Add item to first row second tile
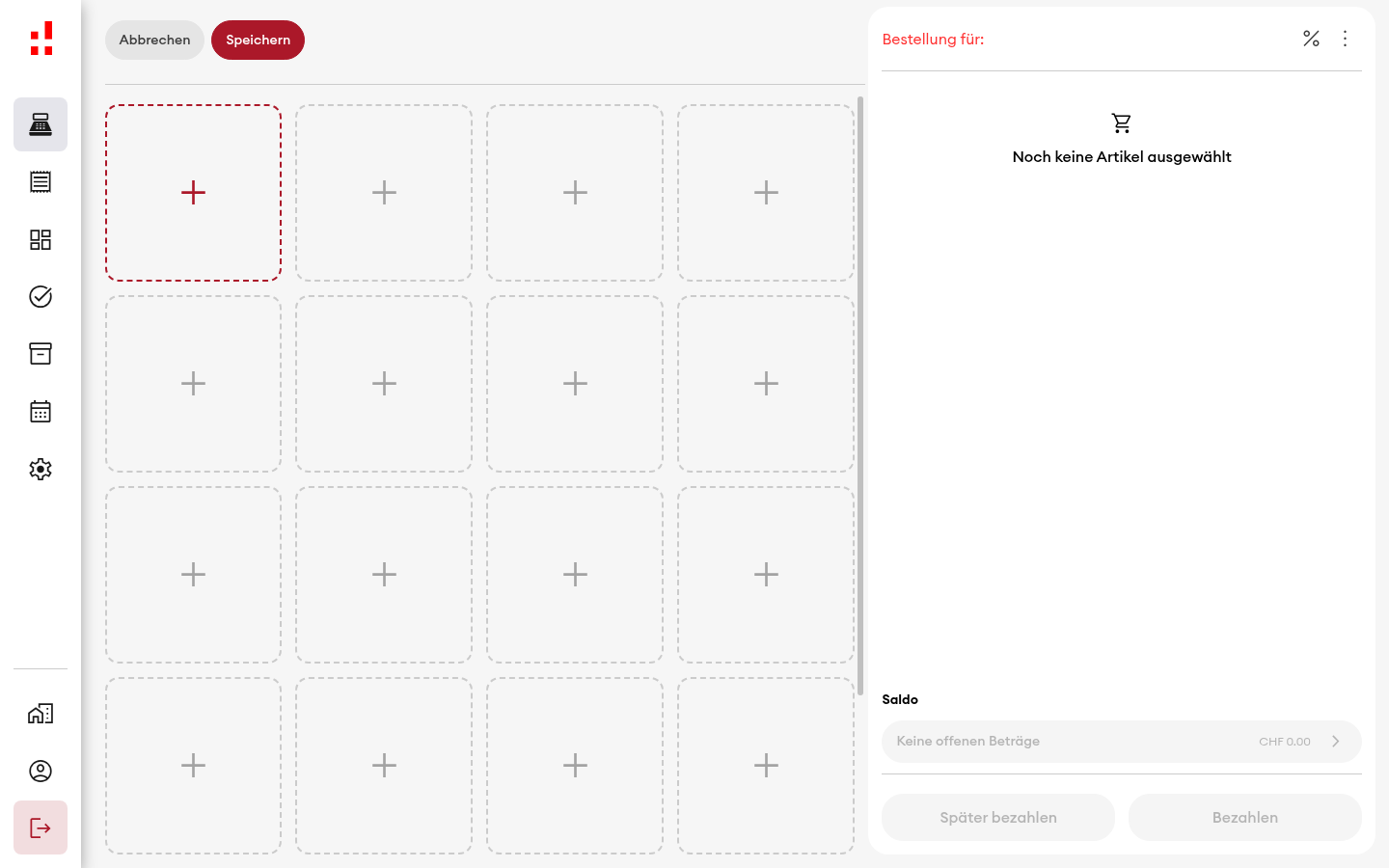The image size is (1389, 868). tap(384, 193)
